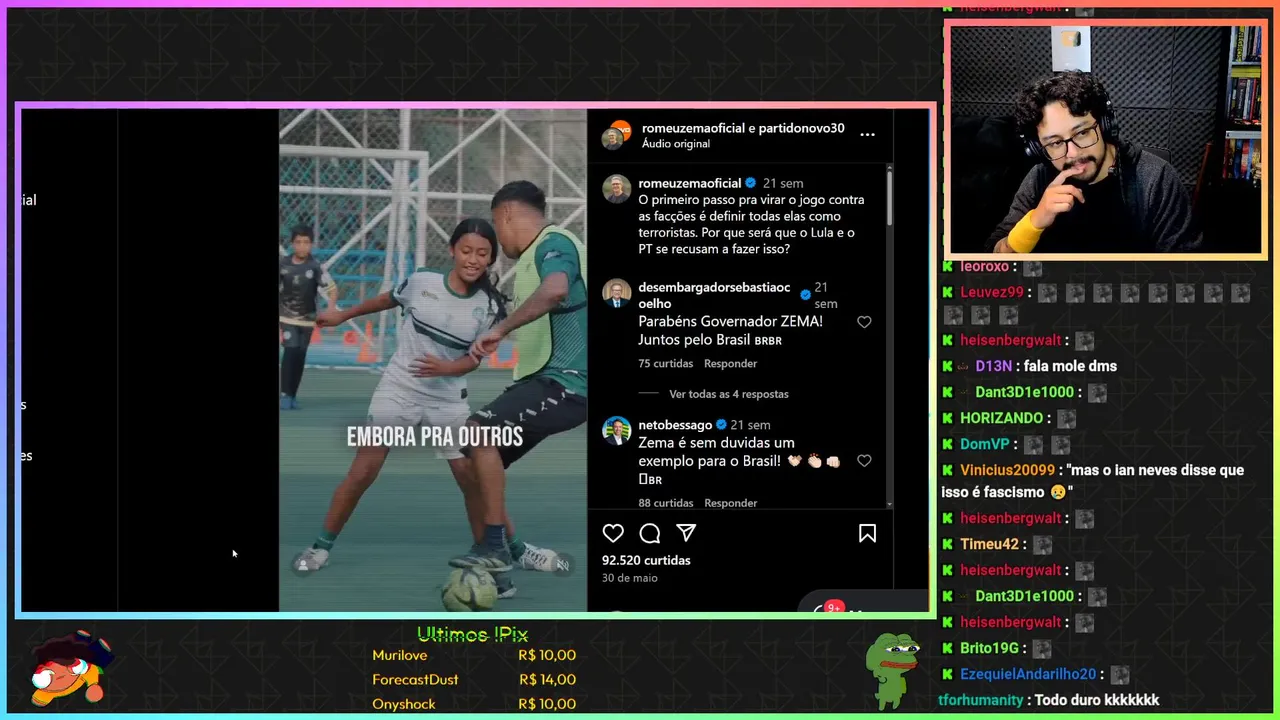
Task: Select chat user Brito19G
Action: tap(989, 648)
